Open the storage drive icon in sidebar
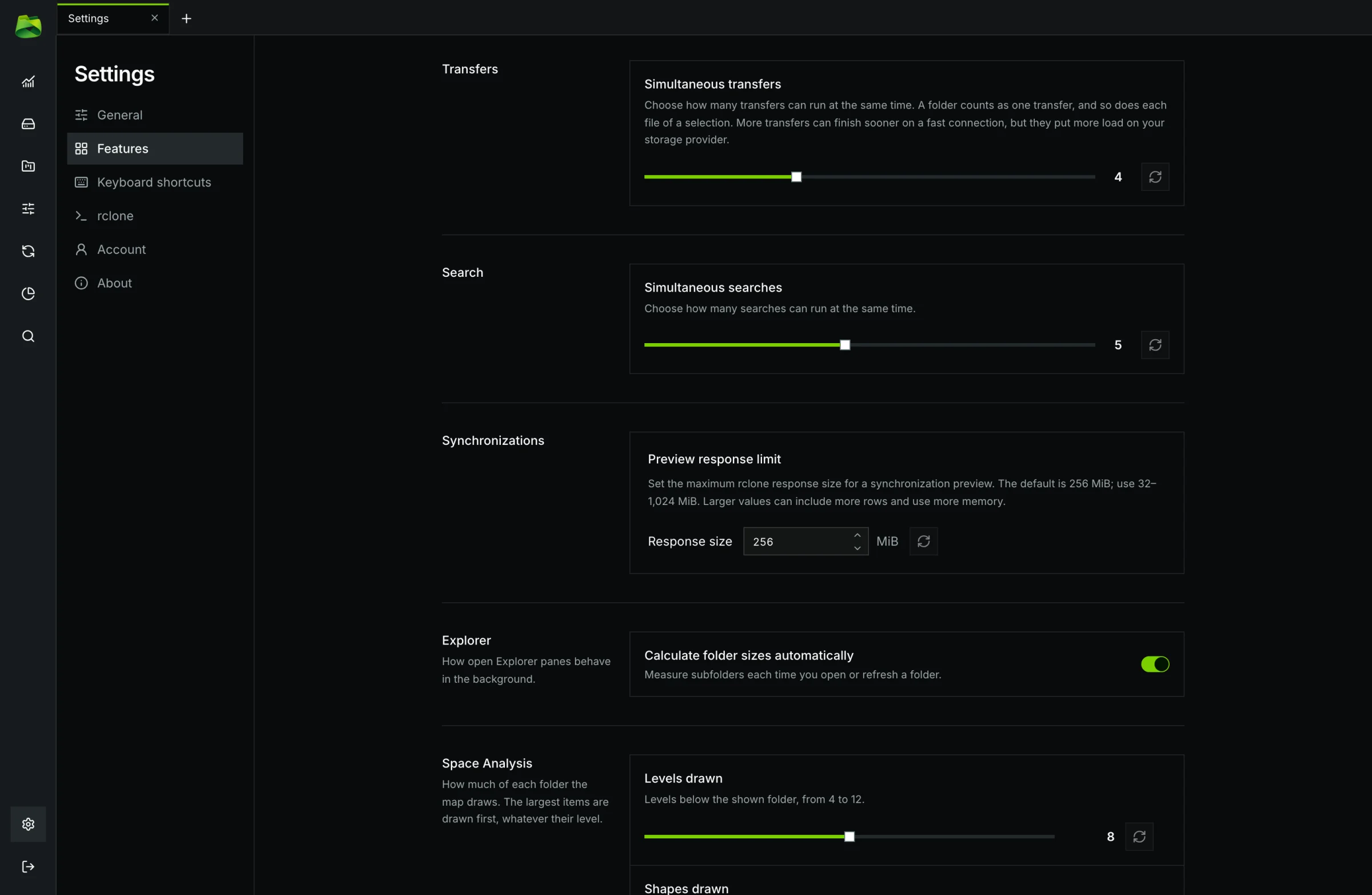The image size is (1372, 895). click(28, 124)
